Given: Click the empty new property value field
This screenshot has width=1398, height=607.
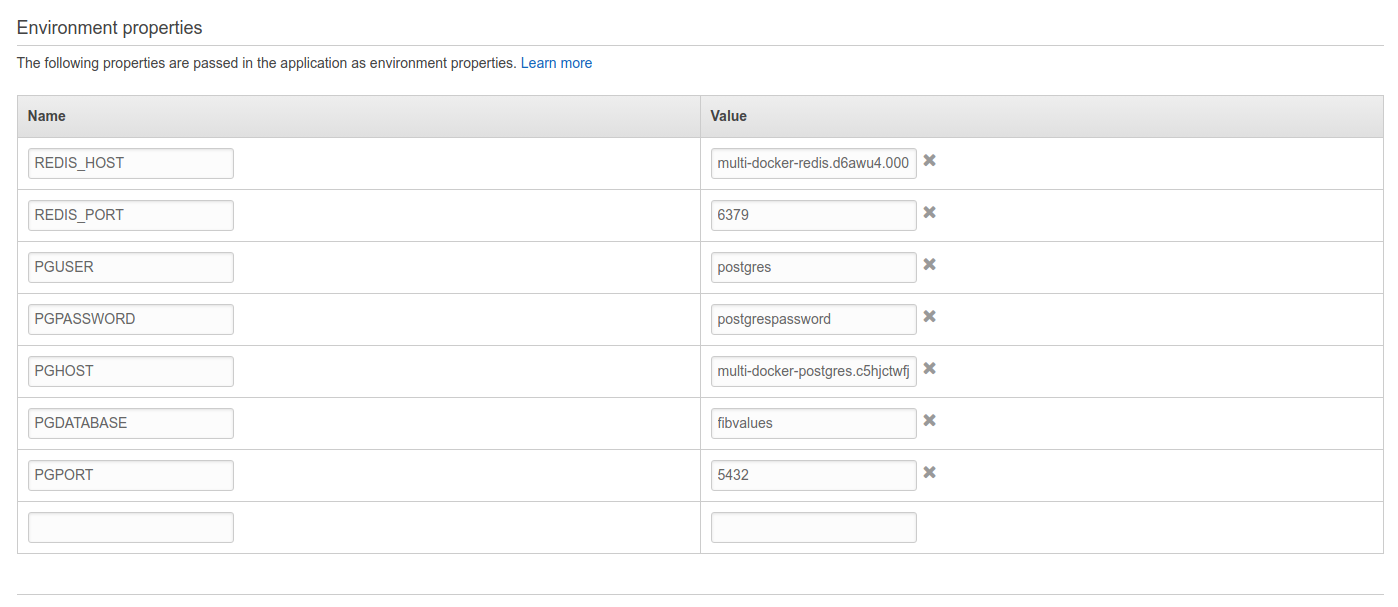Looking at the screenshot, I should coord(814,527).
